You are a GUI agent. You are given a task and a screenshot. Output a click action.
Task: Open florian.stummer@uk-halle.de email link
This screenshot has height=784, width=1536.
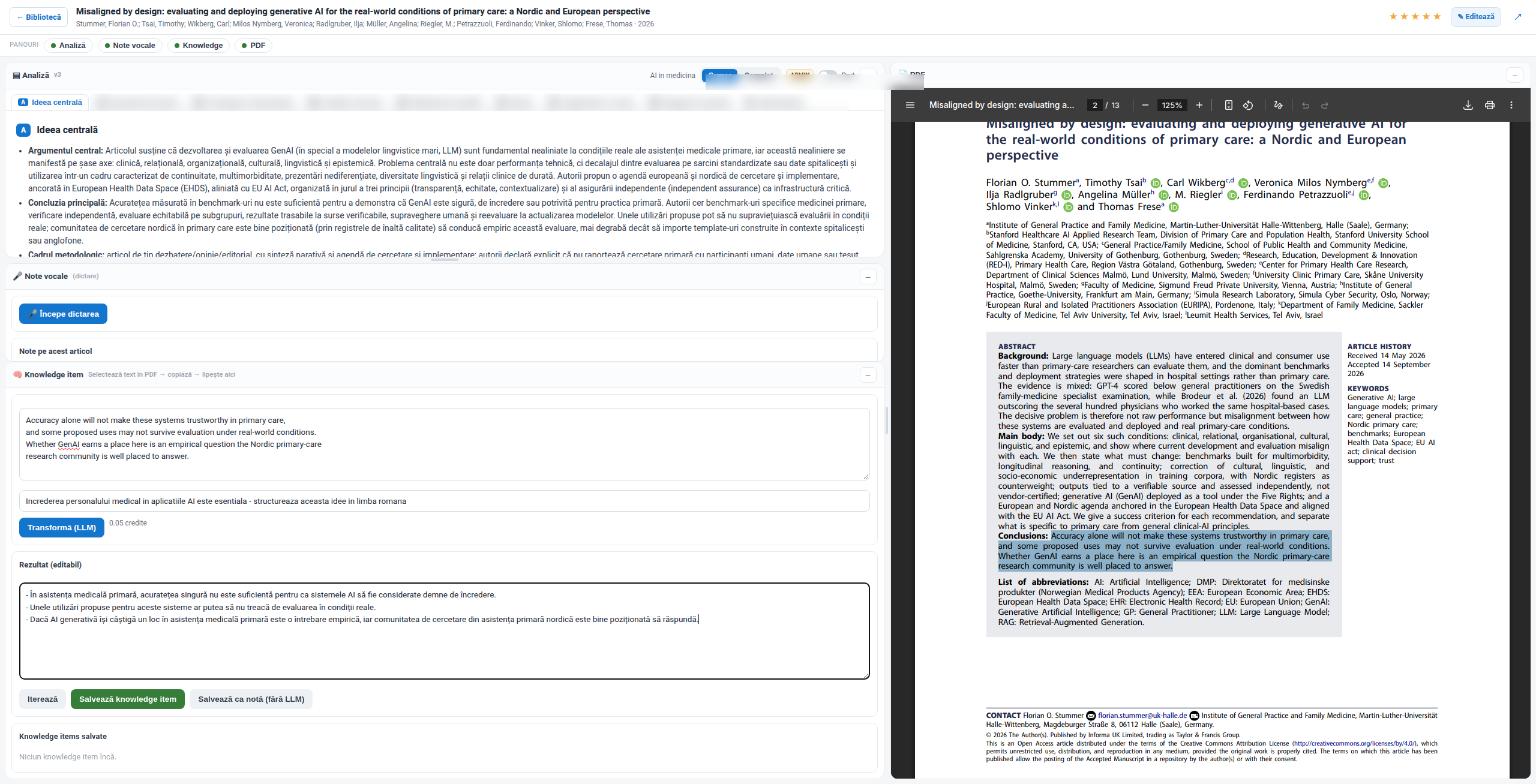pos(1142,716)
